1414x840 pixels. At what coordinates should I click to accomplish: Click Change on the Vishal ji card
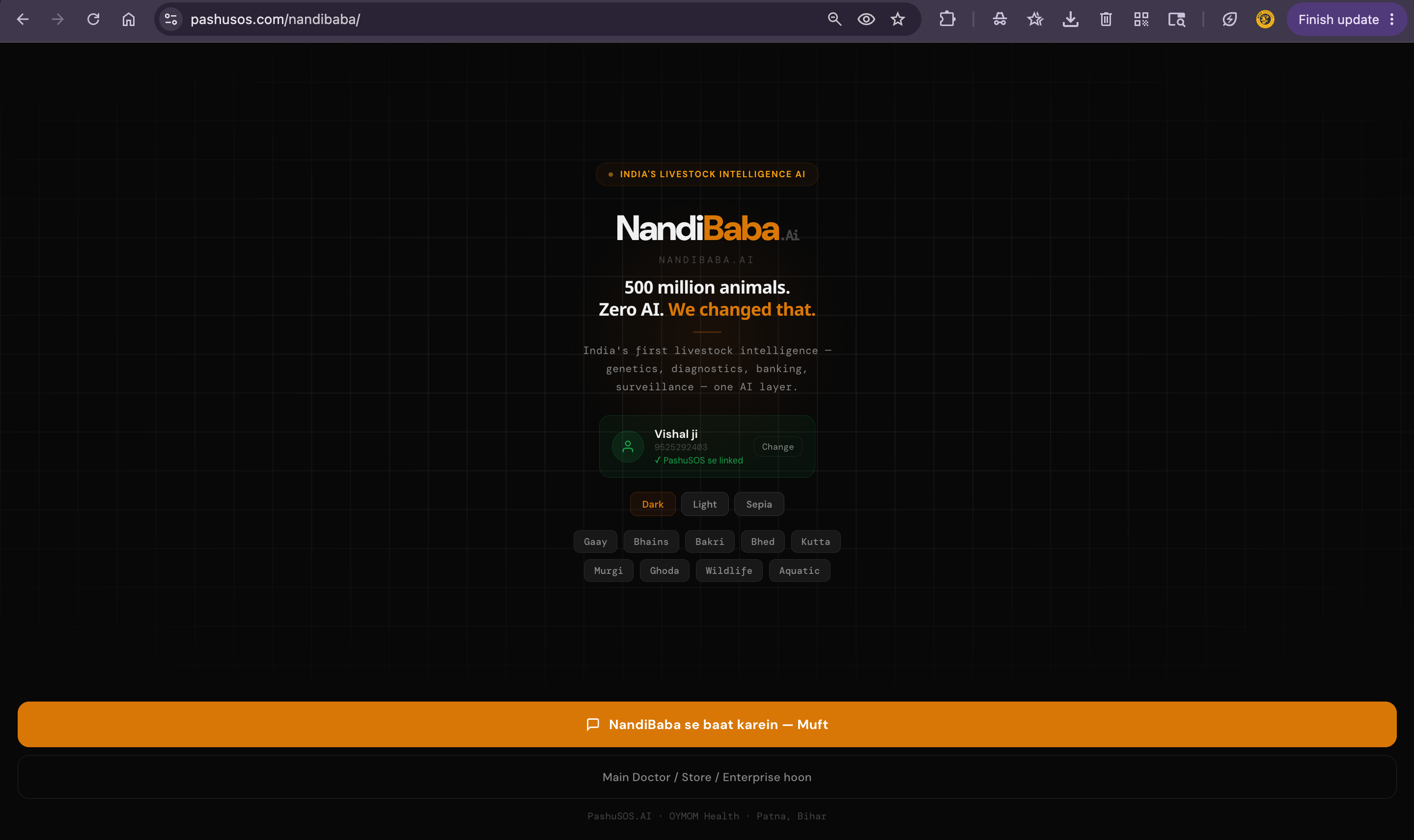click(x=777, y=447)
